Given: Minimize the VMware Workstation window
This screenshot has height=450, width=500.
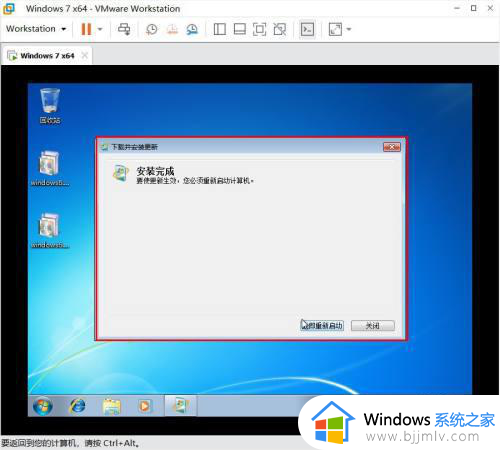Looking at the screenshot, I should pyautogui.click(x=457, y=8).
